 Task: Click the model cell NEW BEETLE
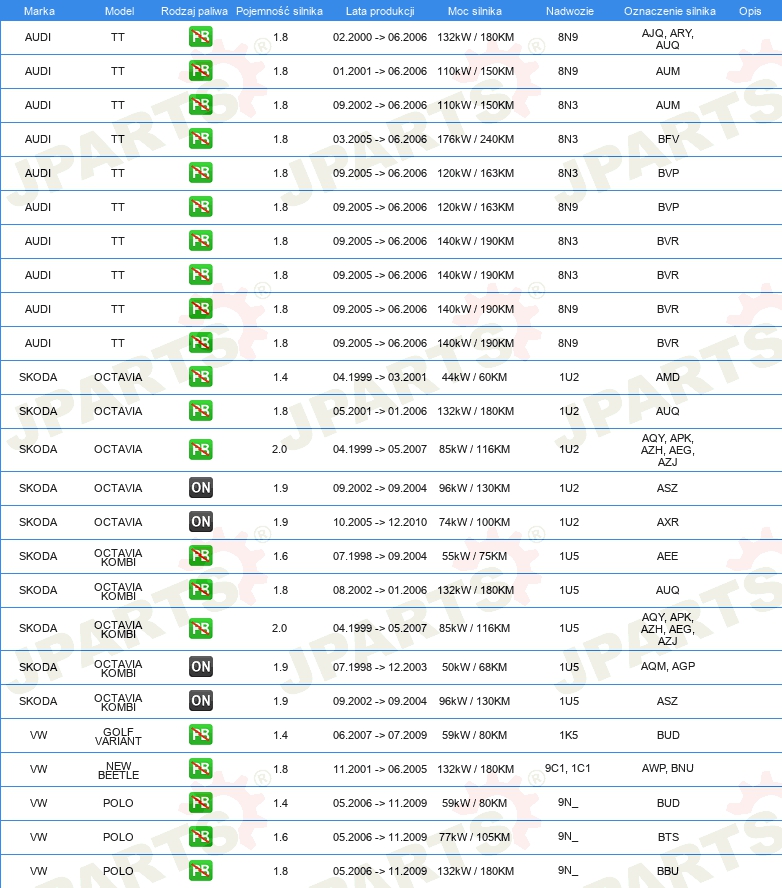118,770
